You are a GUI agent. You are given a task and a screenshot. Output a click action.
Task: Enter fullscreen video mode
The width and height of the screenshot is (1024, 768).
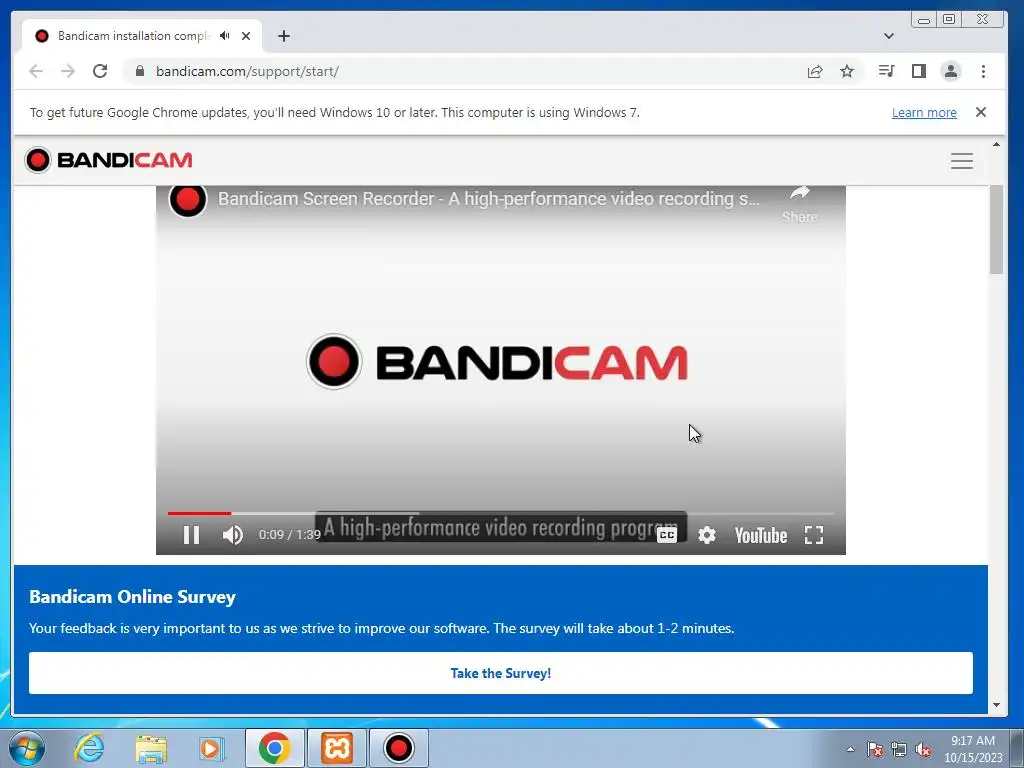(x=814, y=536)
